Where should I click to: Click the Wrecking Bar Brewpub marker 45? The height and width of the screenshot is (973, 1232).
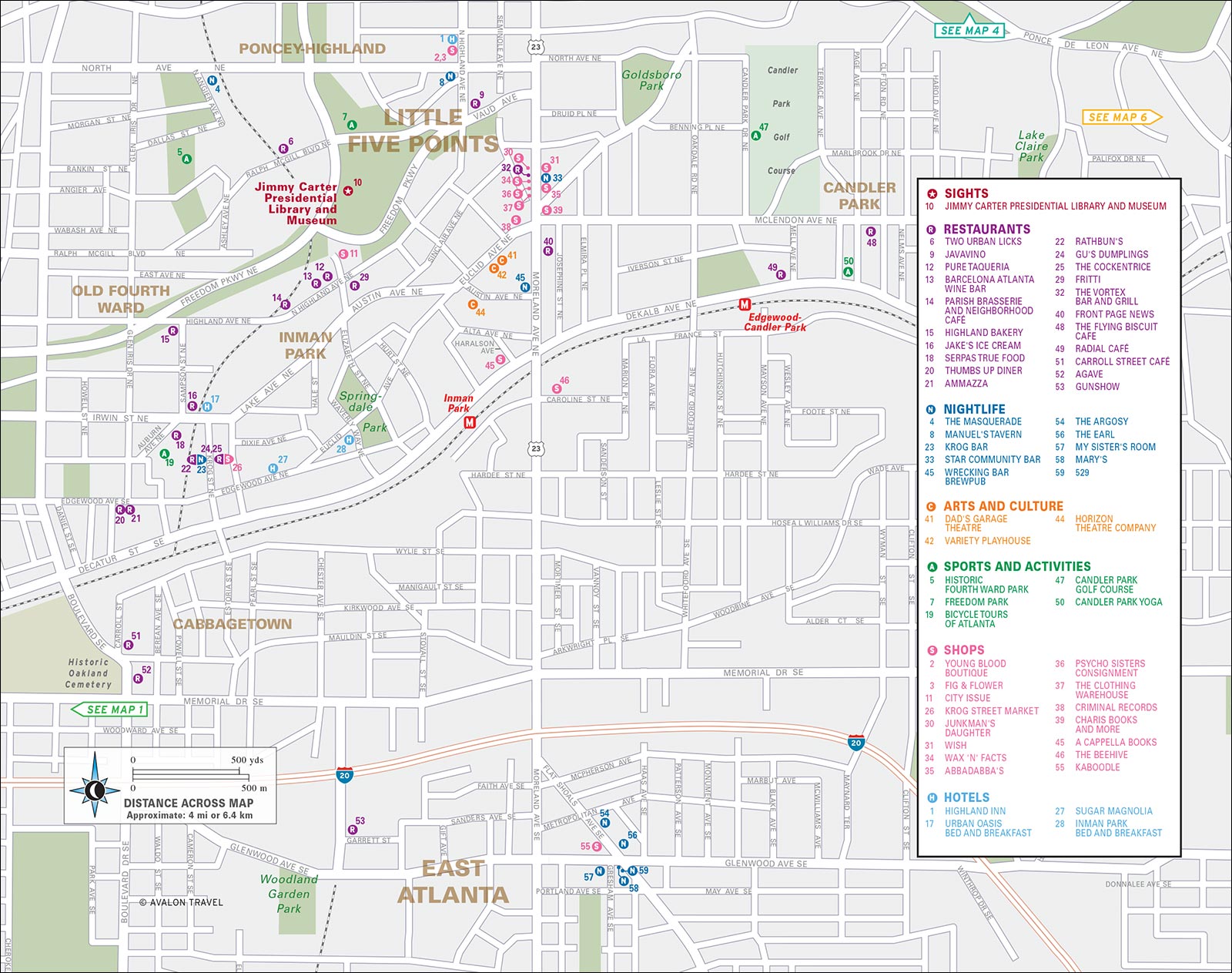[525, 287]
